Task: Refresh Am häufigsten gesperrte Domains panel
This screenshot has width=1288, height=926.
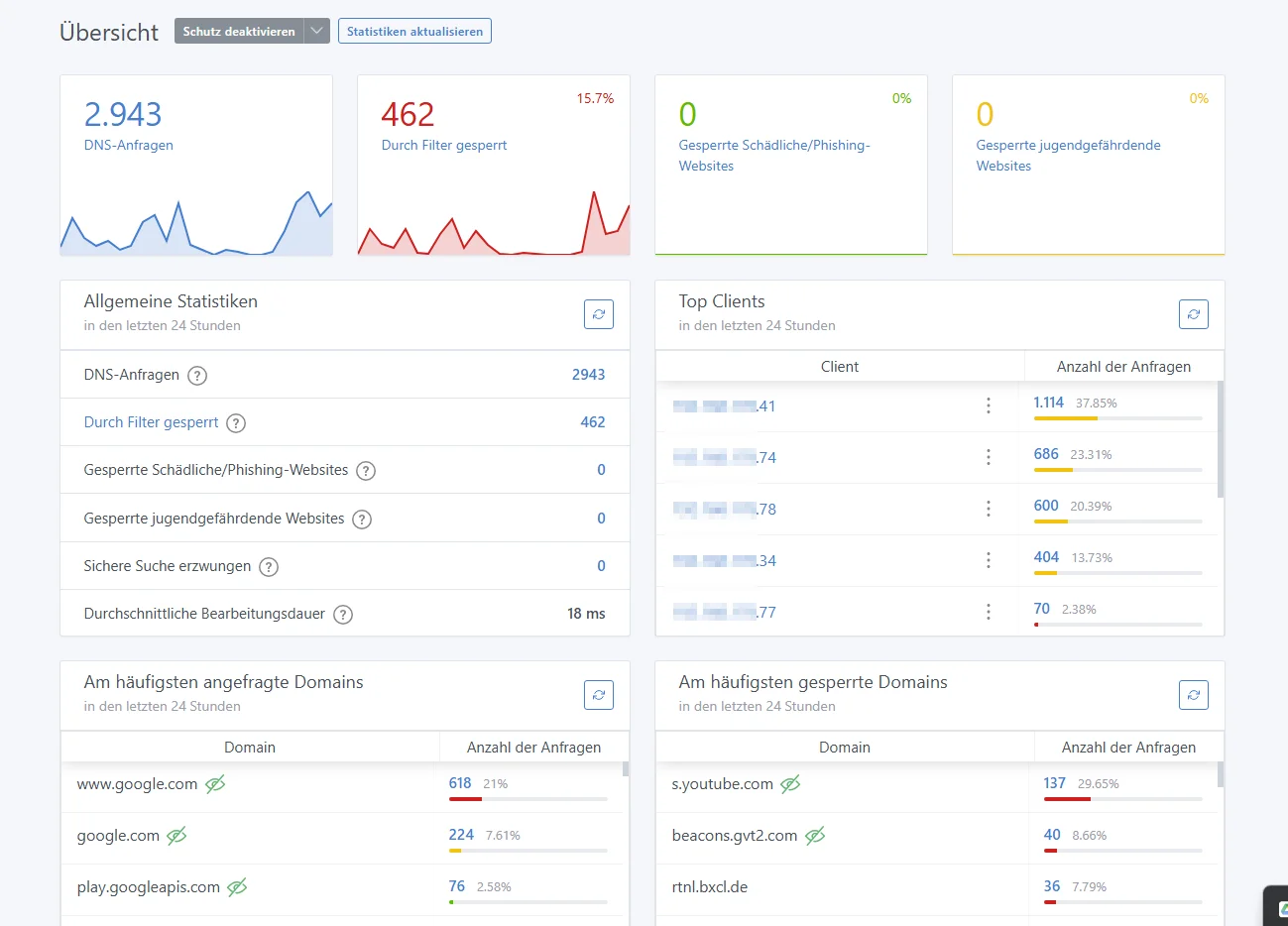Action: (1194, 695)
